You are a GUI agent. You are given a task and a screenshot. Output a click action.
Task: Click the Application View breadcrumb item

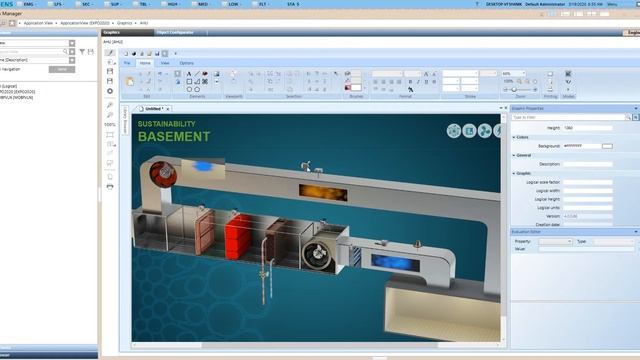[38, 23]
